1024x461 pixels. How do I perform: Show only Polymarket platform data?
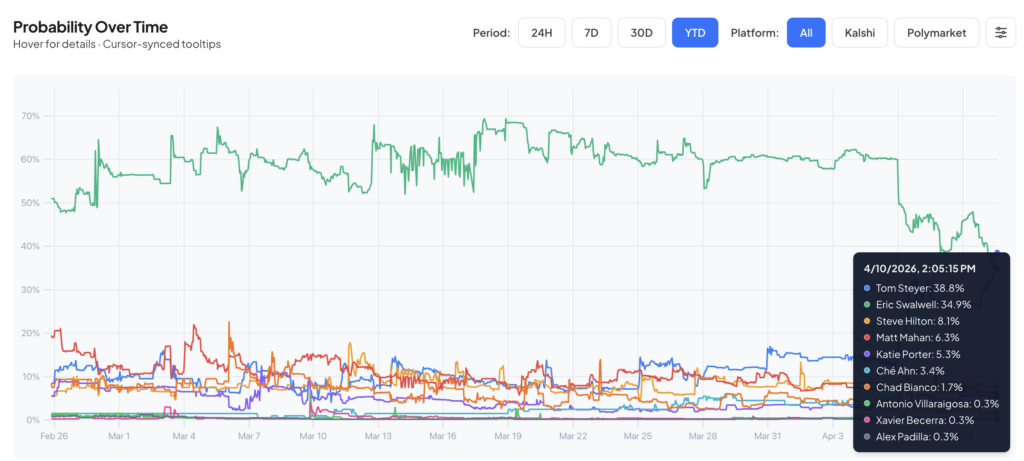[x=936, y=33]
